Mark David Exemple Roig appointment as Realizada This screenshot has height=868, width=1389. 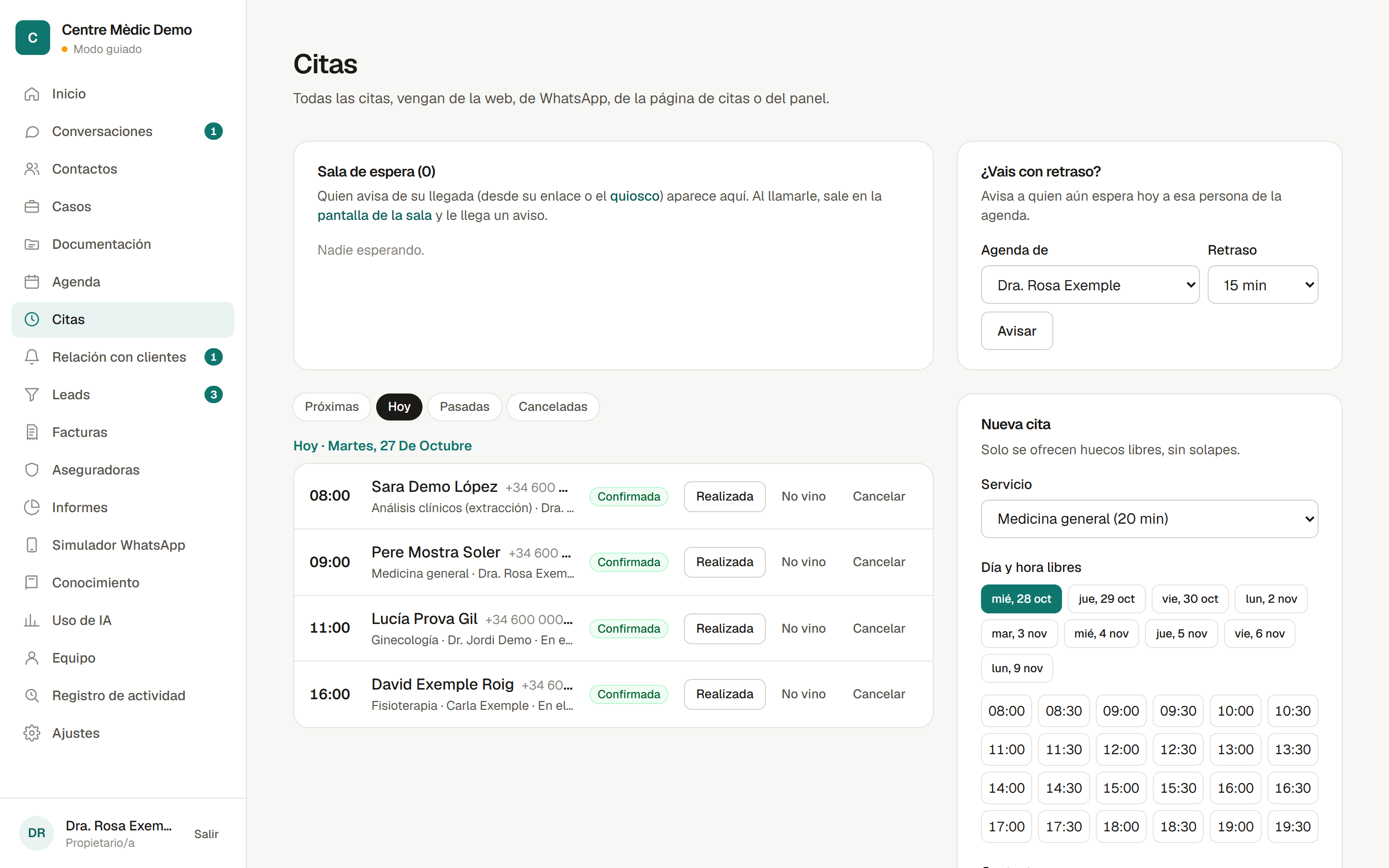[x=724, y=694]
